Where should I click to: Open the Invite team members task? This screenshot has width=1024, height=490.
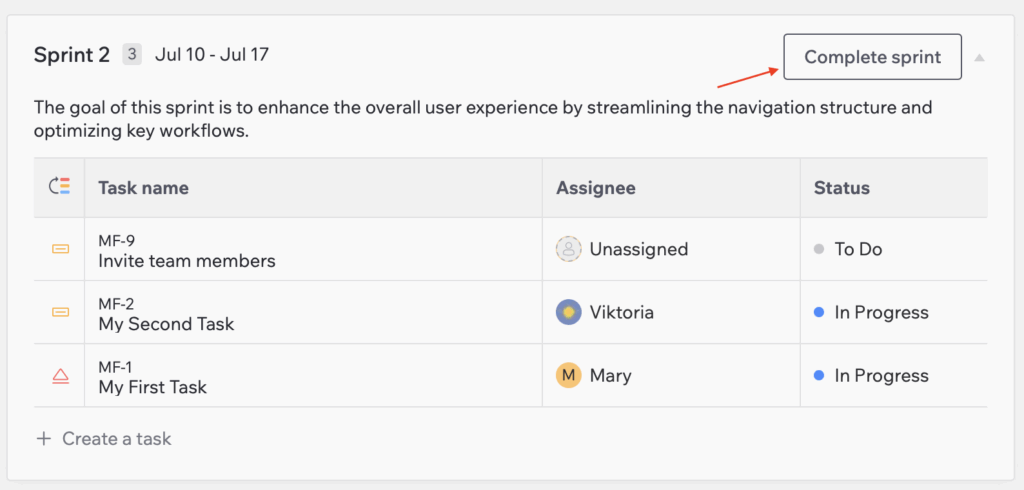187,261
